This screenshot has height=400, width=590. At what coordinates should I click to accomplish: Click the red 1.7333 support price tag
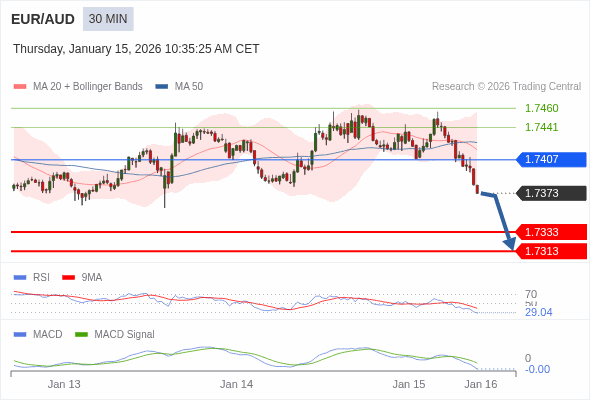click(x=551, y=232)
